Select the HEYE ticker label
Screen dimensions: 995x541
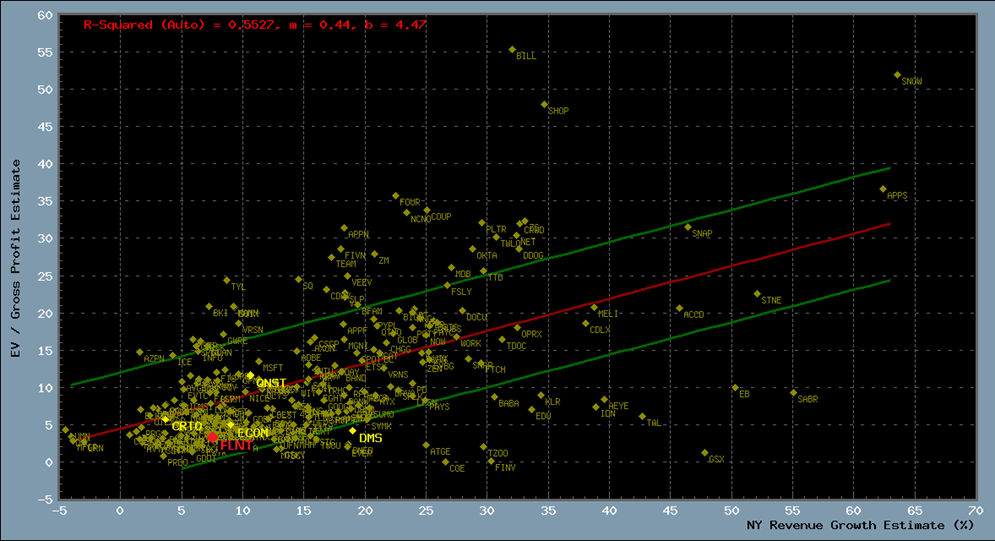coord(618,406)
